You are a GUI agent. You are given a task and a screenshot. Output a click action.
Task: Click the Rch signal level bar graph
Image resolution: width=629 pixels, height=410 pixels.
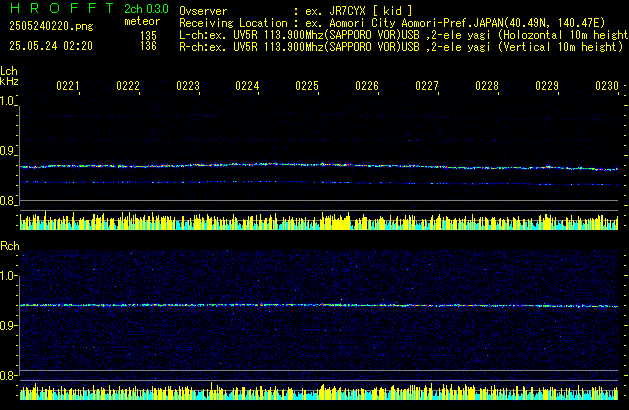(x=319, y=391)
